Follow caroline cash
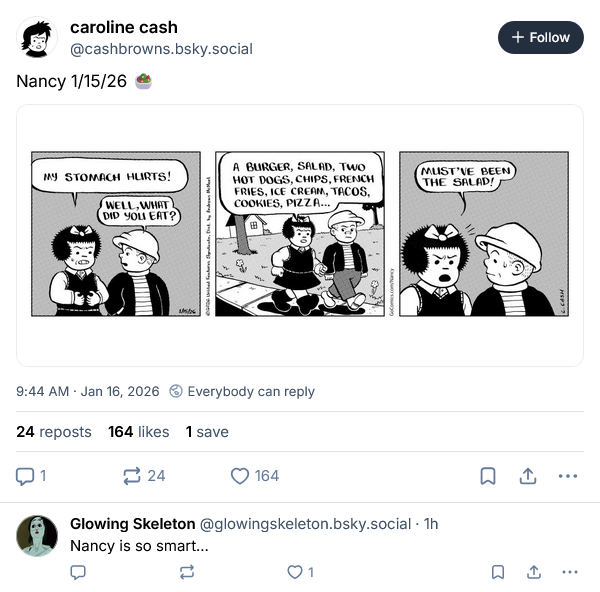 (x=540, y=37)
